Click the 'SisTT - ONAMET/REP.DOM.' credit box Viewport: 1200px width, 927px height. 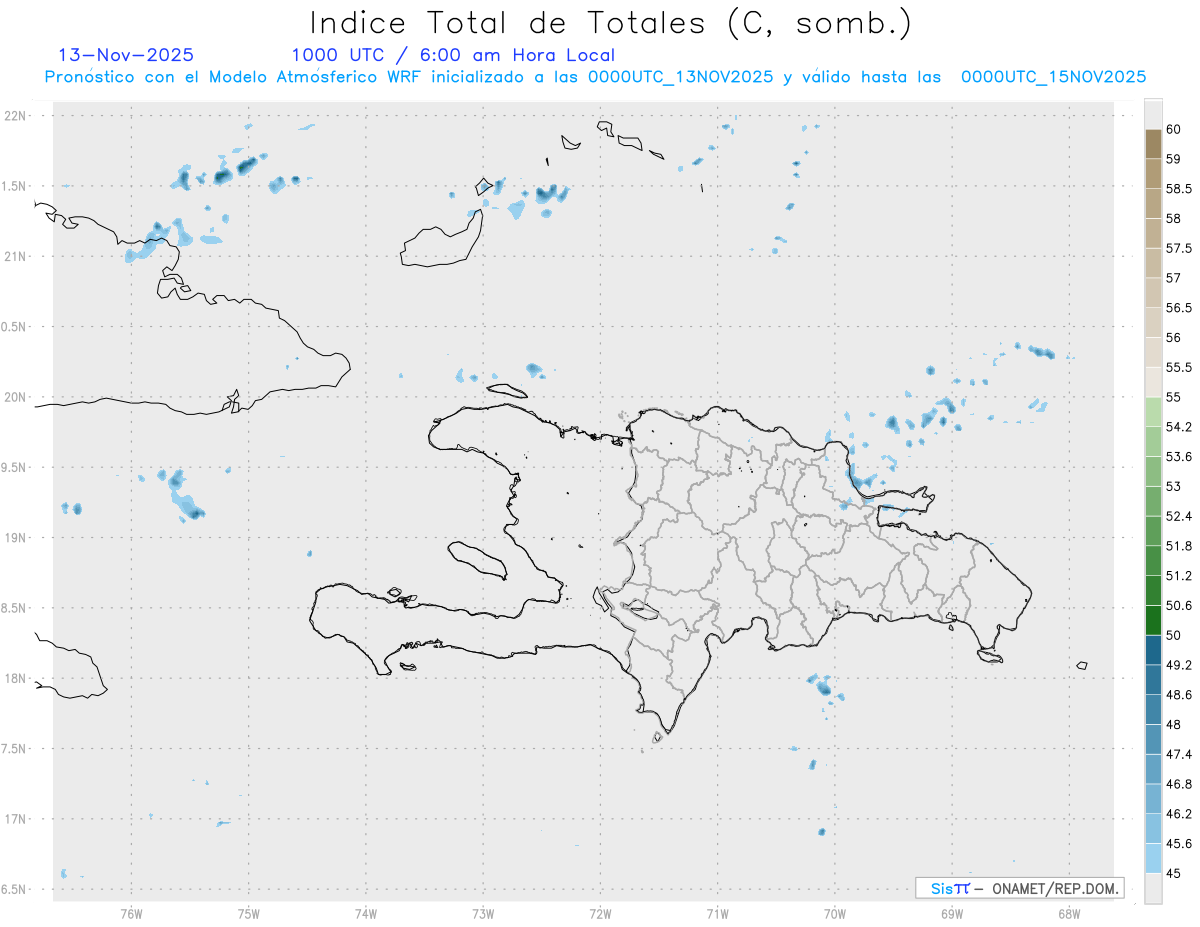click(1019, 888)
